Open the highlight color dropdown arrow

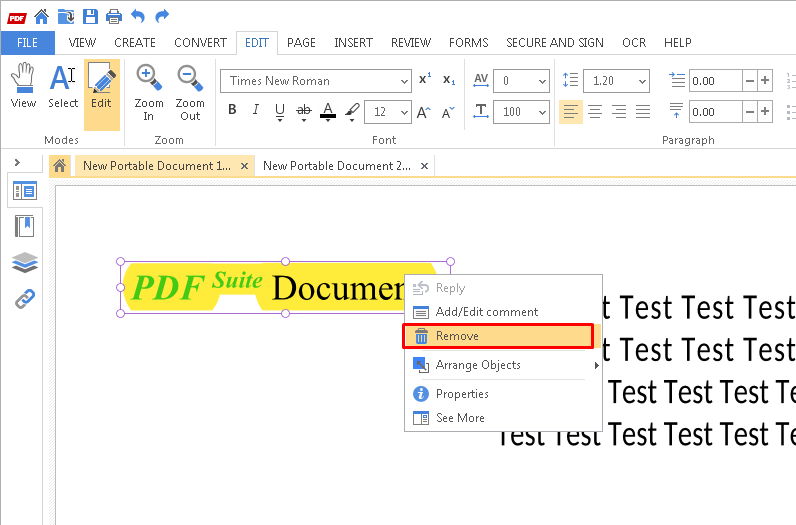pyautogui.click(x=352, y=120)
